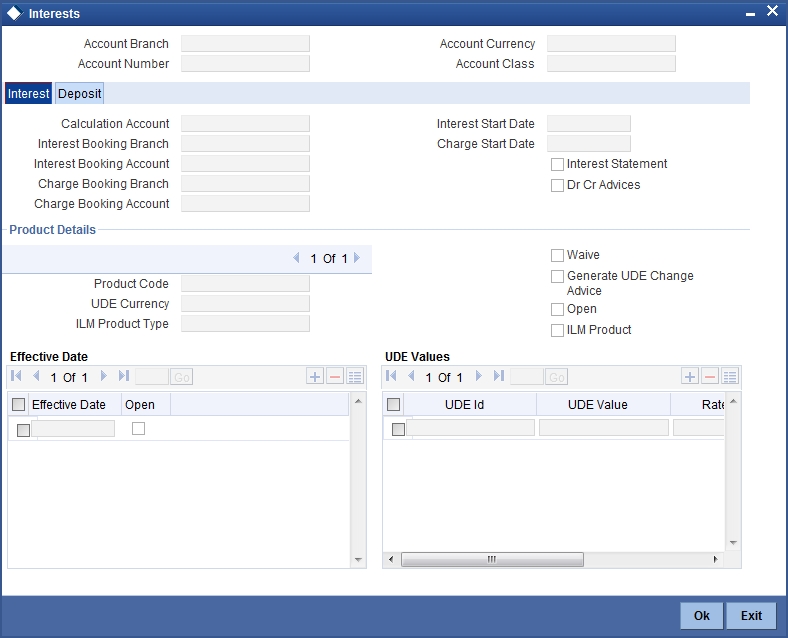
Task: Show previous product in Product Details
Action: pyautogui.click(x=297, y=258)
